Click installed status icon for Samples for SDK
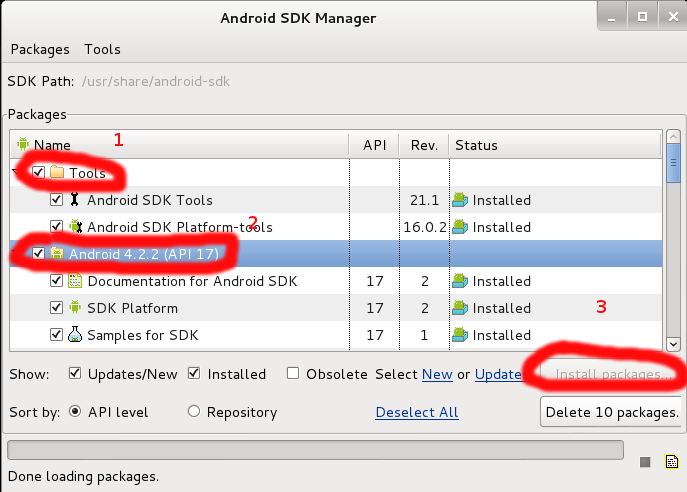This screenshot has height=492, width=687. click(x=460, y=335)
